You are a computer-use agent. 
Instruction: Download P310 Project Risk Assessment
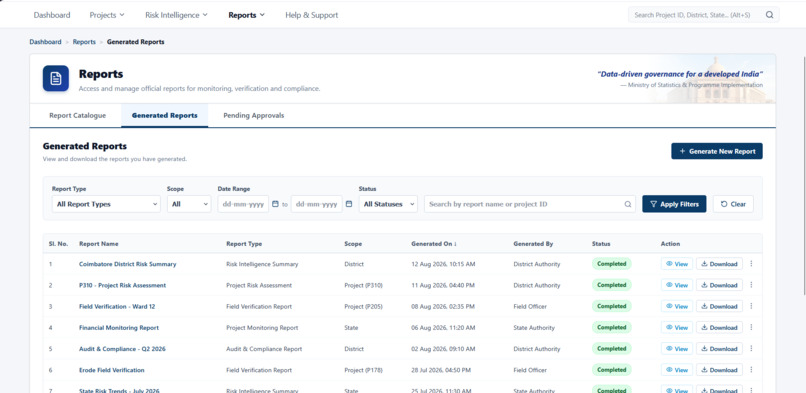click(719, 285)
